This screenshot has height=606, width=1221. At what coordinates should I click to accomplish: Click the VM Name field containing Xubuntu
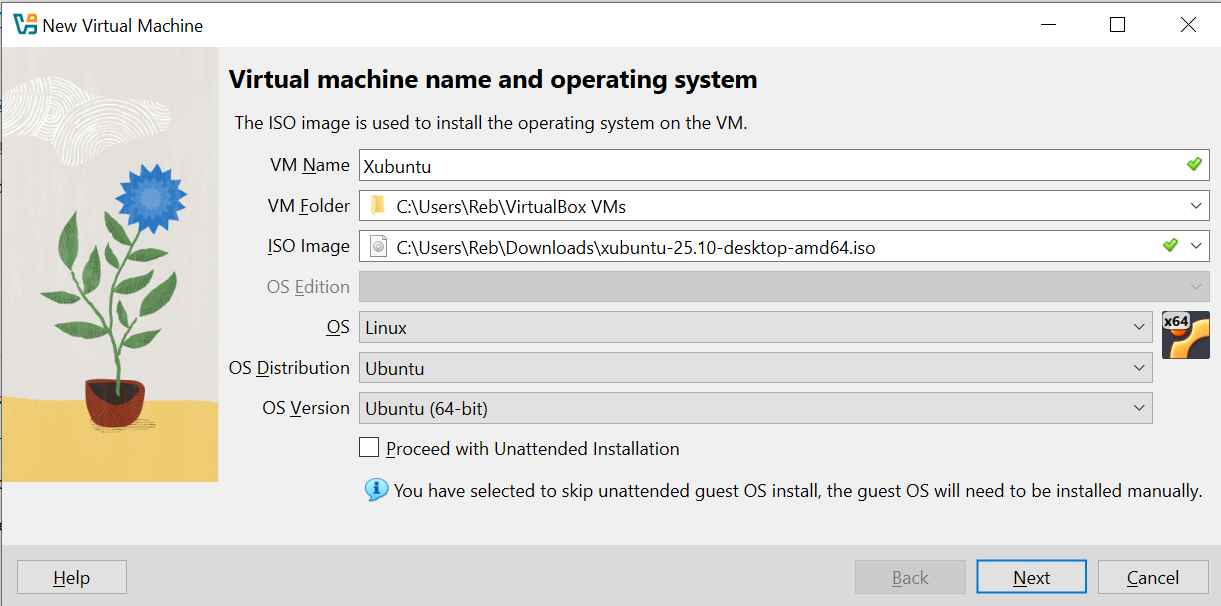[784, 165]
